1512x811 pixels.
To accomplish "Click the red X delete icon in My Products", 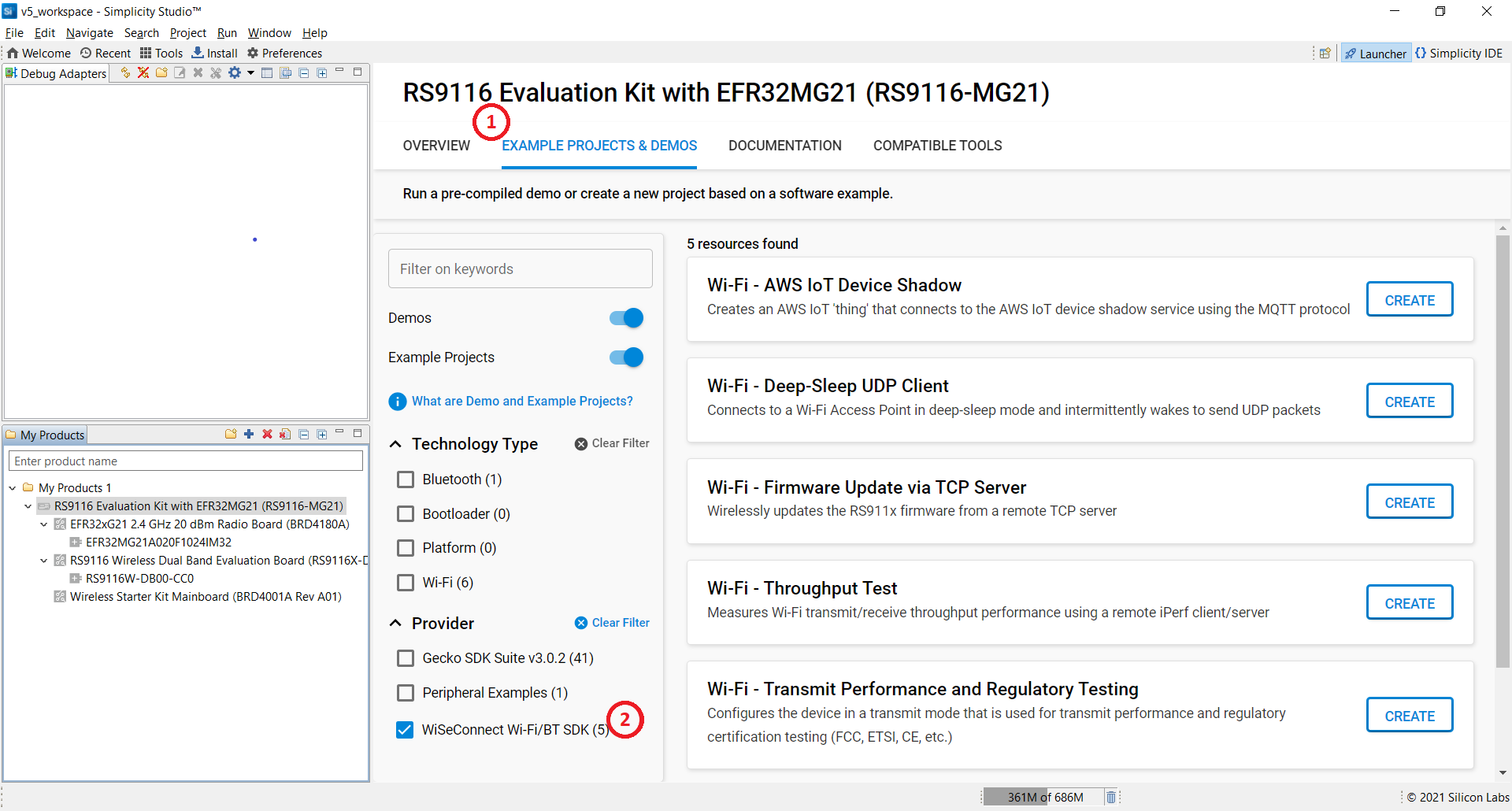I will point(267,434).
